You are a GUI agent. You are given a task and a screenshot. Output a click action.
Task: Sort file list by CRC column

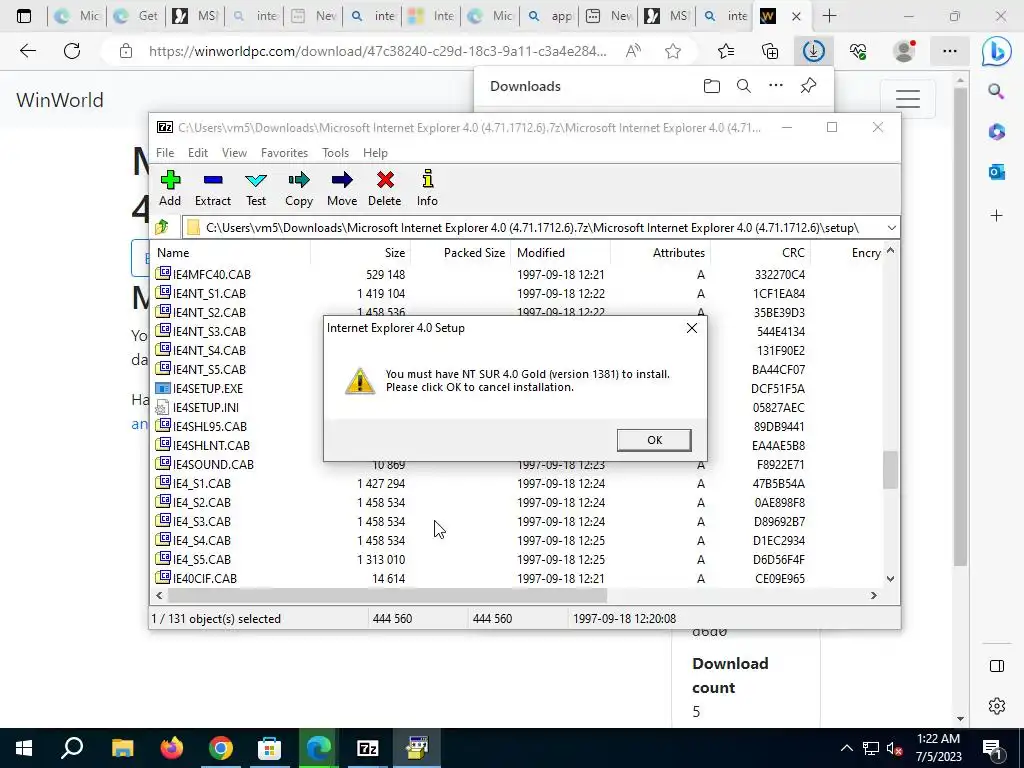760,253
